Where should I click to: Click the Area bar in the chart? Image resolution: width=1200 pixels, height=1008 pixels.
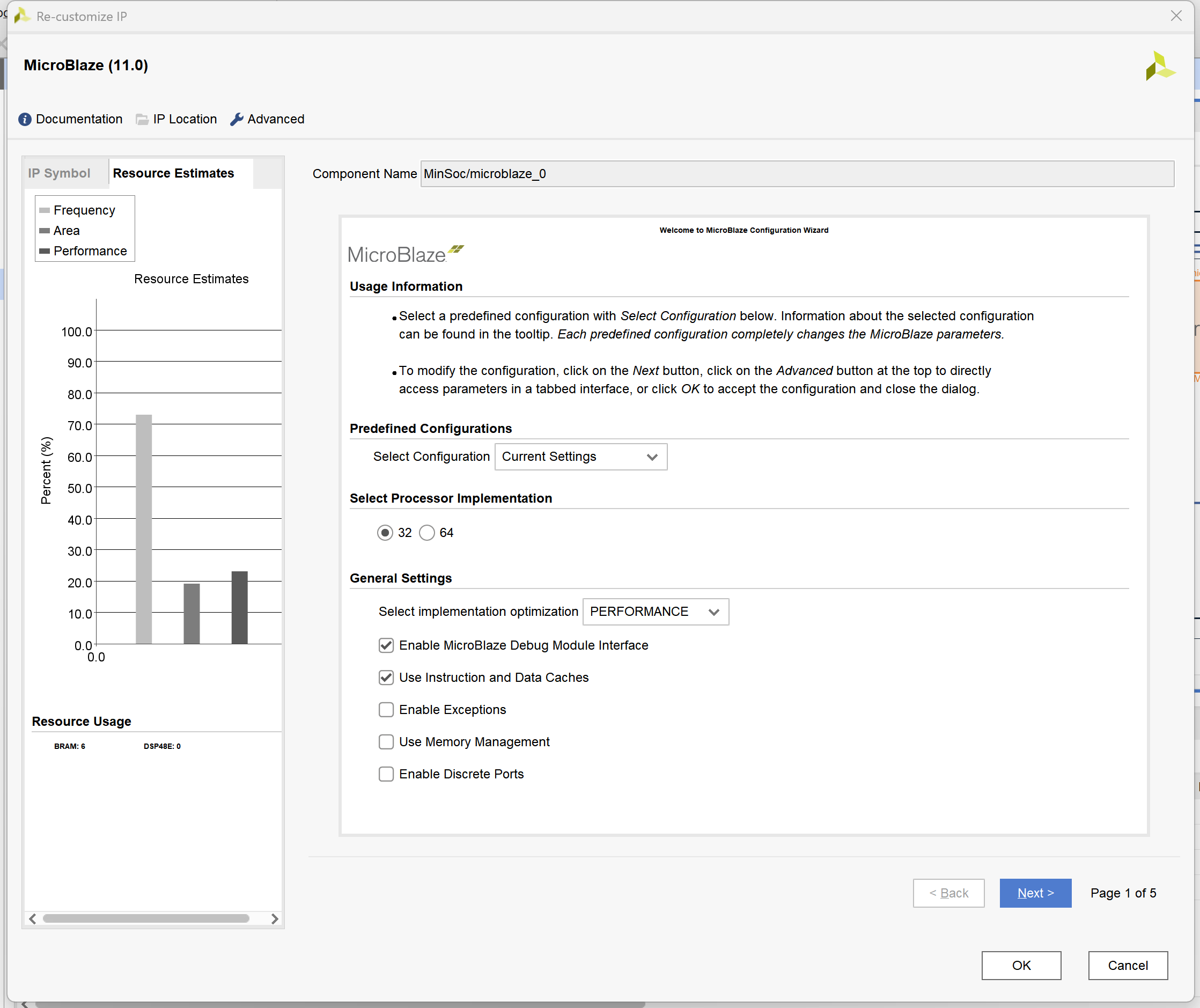click(x=192, y=613)
